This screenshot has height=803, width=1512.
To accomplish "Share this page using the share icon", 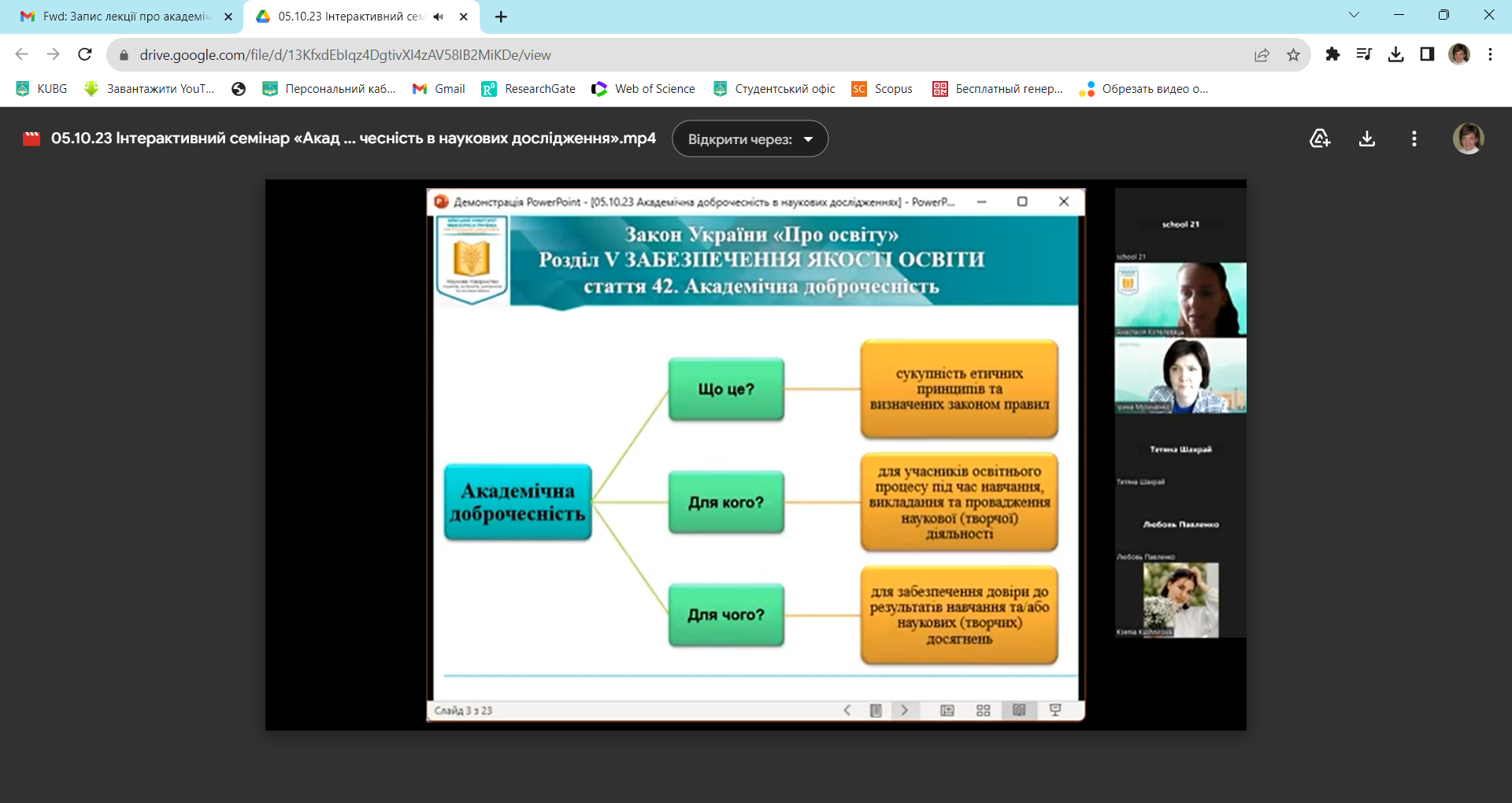I will tap(1262, 54).
